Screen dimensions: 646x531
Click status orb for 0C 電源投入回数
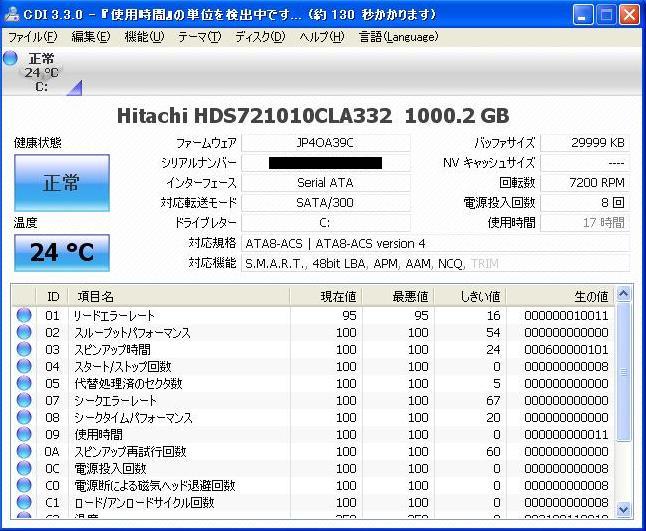(x=24, y=468)
